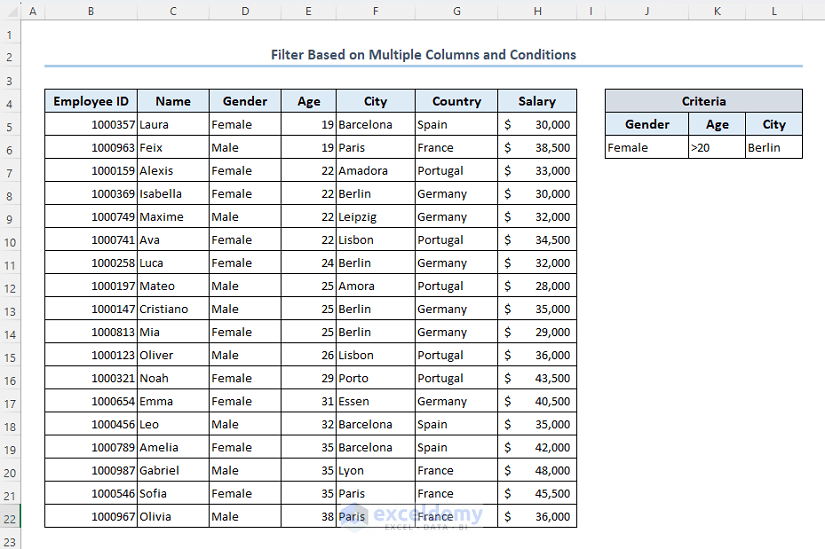Click the 'Employee ID' table header
This screenshot has height=549, width=825.
pyautogui.click(x=91, y=102)
